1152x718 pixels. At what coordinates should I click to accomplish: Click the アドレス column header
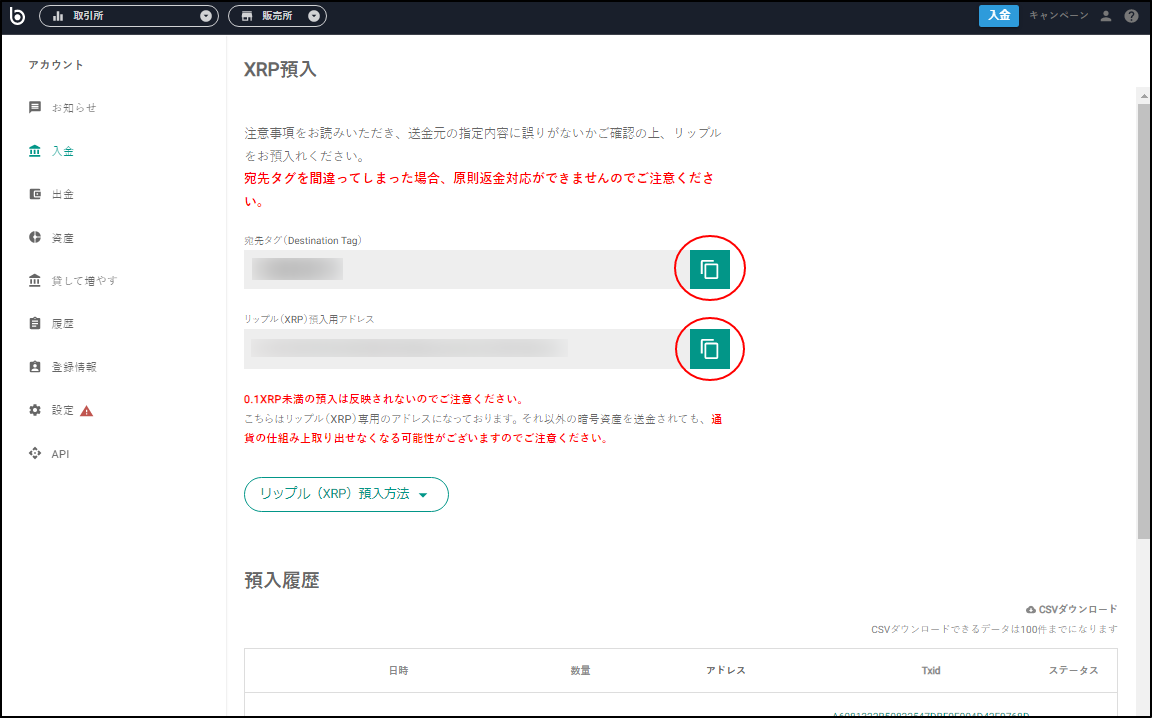pyautogui.click(x=726, y=670)
